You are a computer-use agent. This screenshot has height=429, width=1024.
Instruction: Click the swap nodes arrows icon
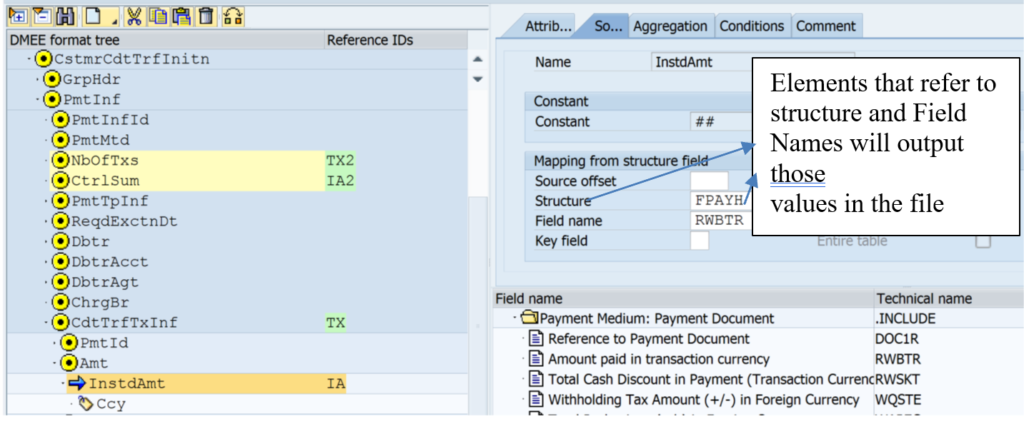pyautogui.click(x=233, y=15)
